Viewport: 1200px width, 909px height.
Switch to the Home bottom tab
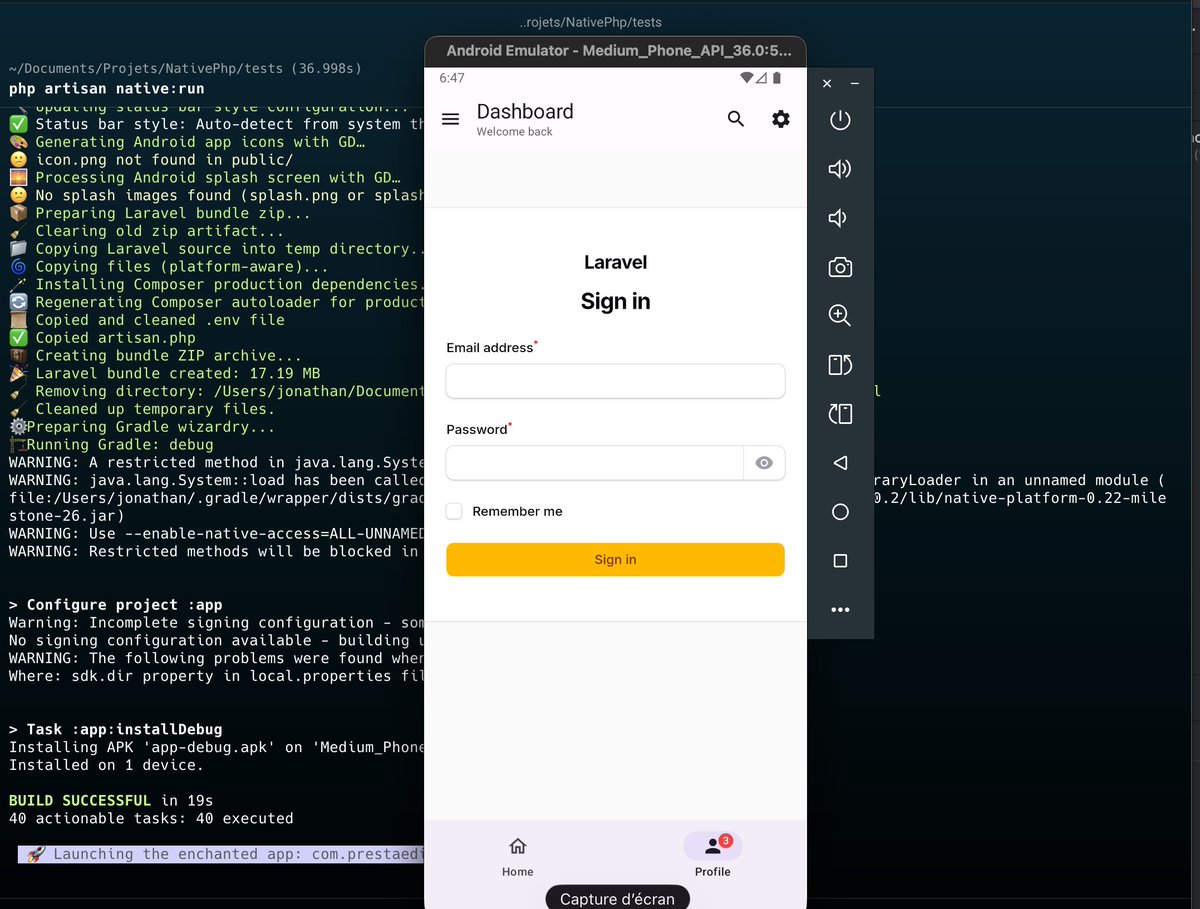[x=518, y=857]
